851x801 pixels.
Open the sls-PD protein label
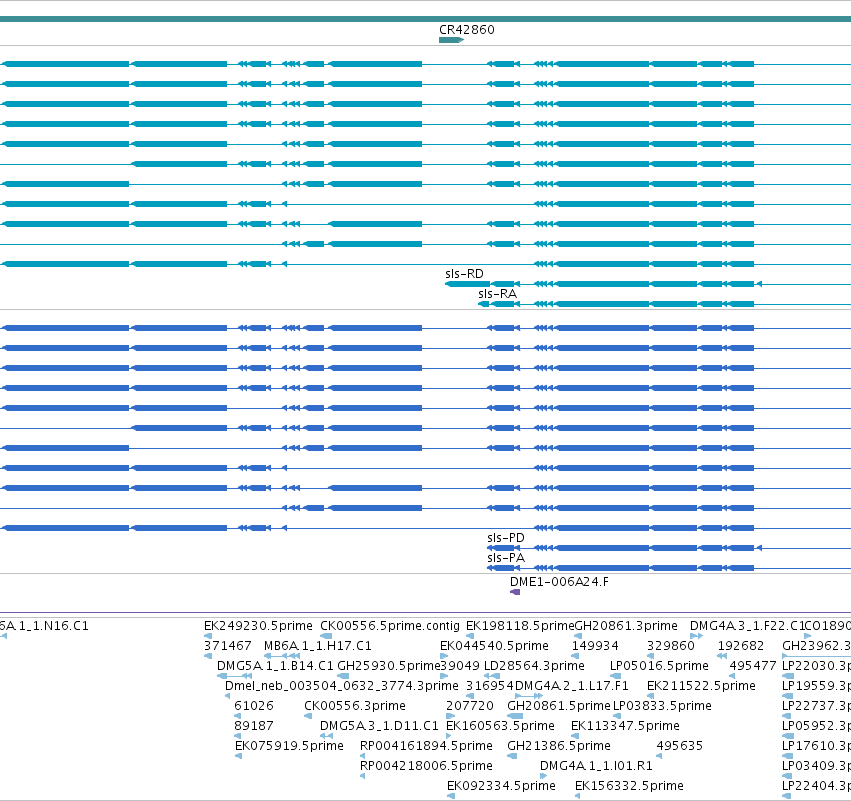pos(506,538)
